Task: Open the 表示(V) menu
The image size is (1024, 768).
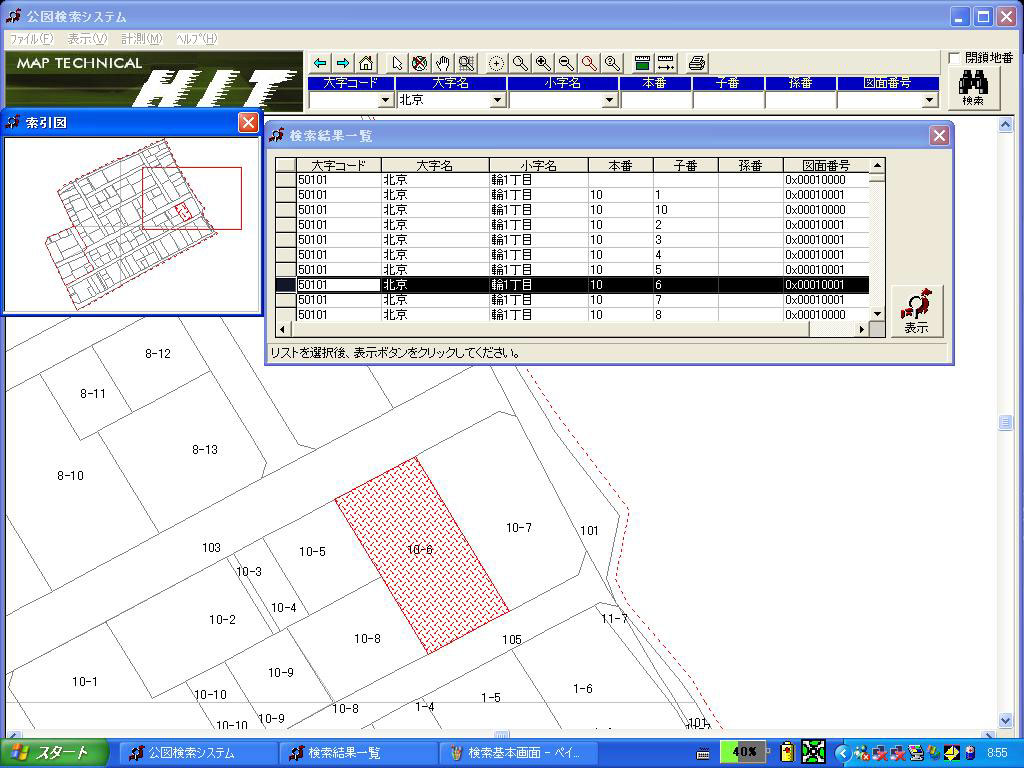Action: [x=87, y=39]
